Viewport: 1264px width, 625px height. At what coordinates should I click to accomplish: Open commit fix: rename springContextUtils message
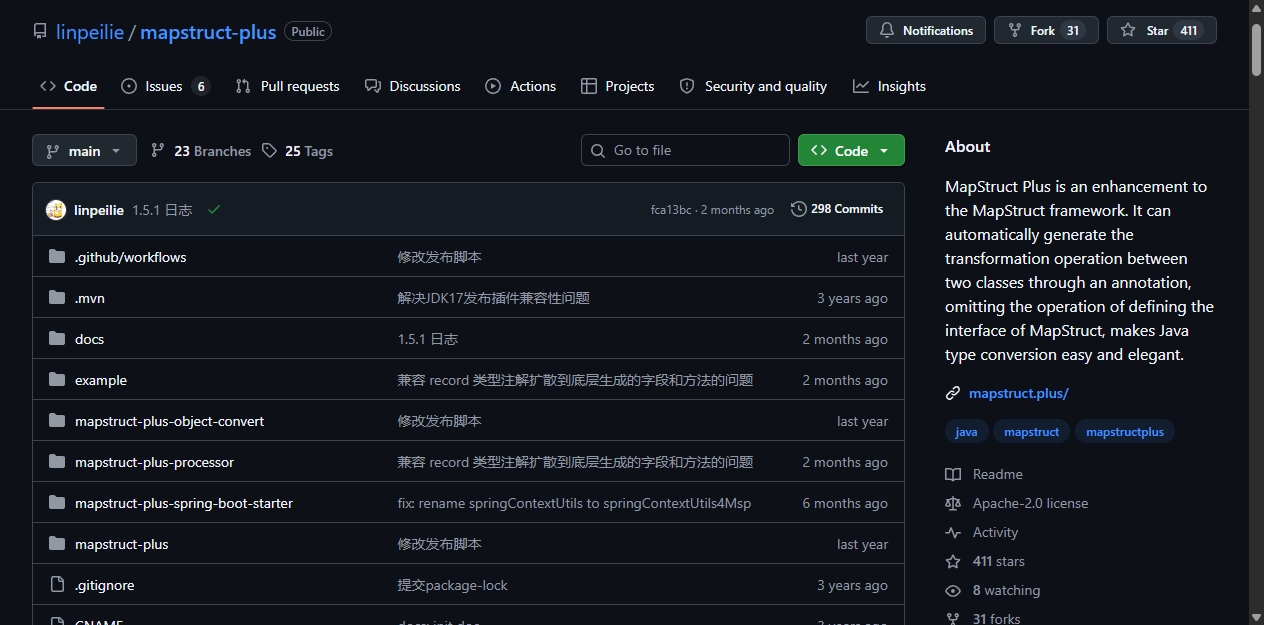point(574,503)
